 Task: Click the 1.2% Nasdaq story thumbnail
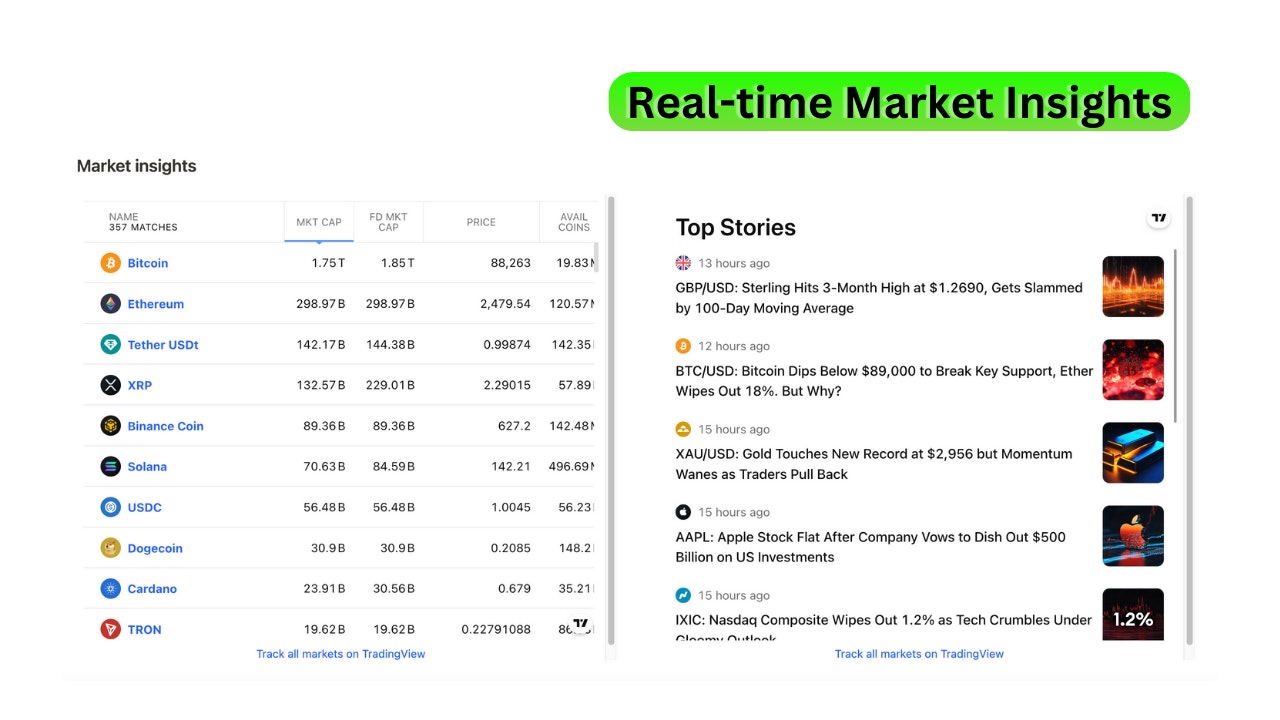pyautogui.click(x=1133, y=615)
